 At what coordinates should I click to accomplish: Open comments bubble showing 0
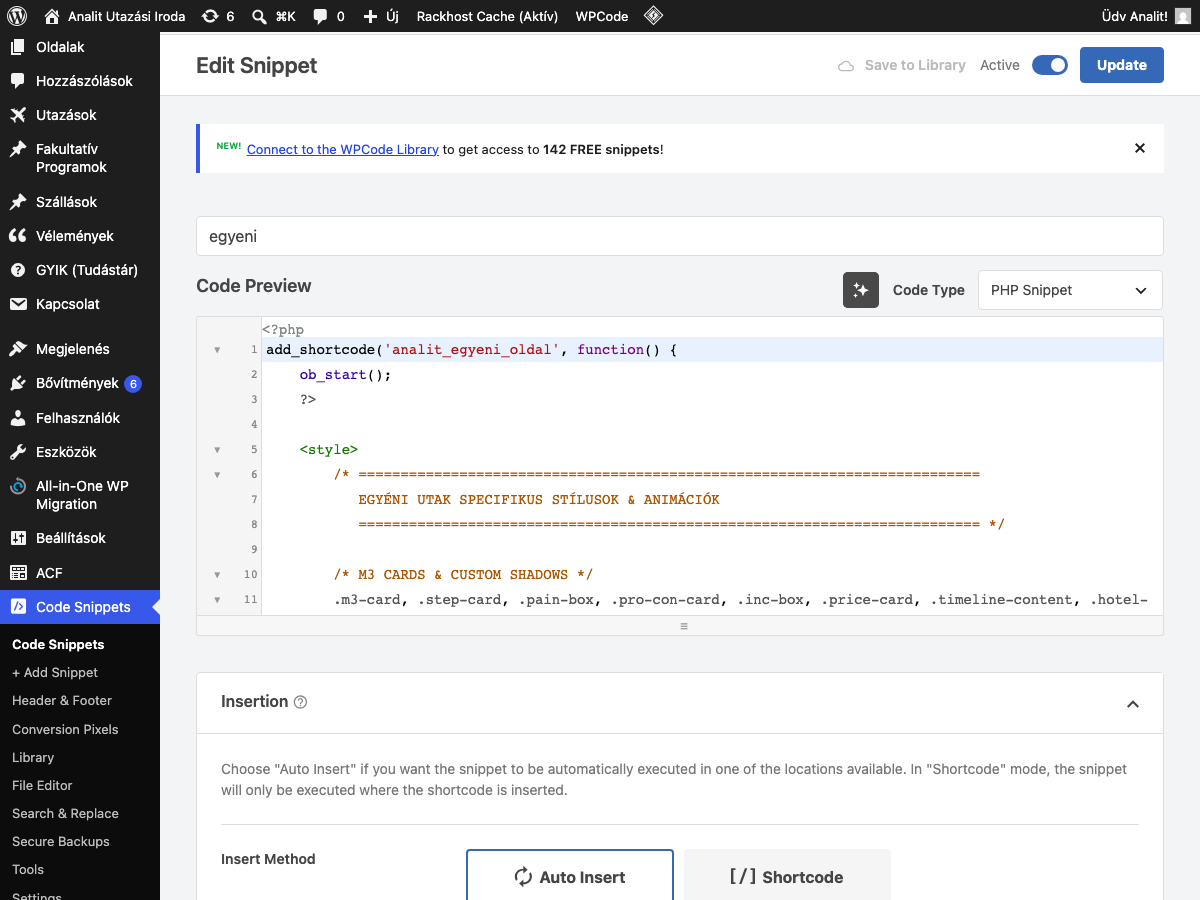coord(328,16)
